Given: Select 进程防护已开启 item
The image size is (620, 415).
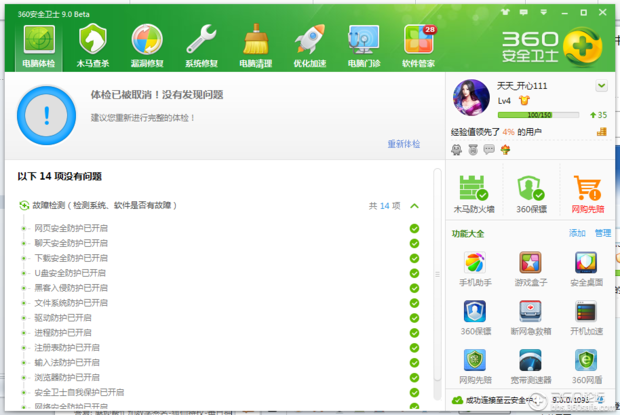Looking at the screenshot, I should [x=62, y=333].
